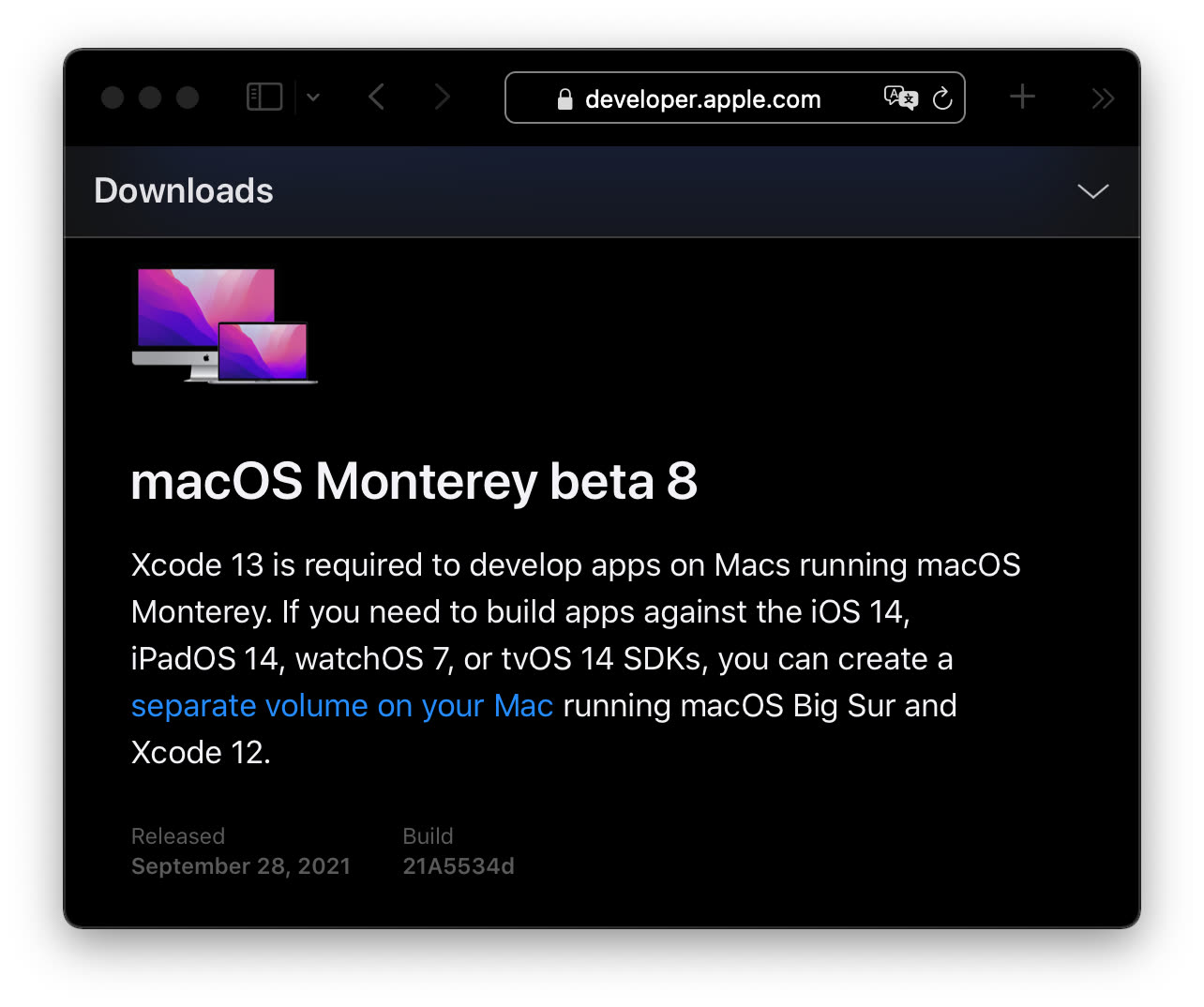The image size is (1204, 1007).
Task: Click the fullscreen window button
Action: [188, 98]
